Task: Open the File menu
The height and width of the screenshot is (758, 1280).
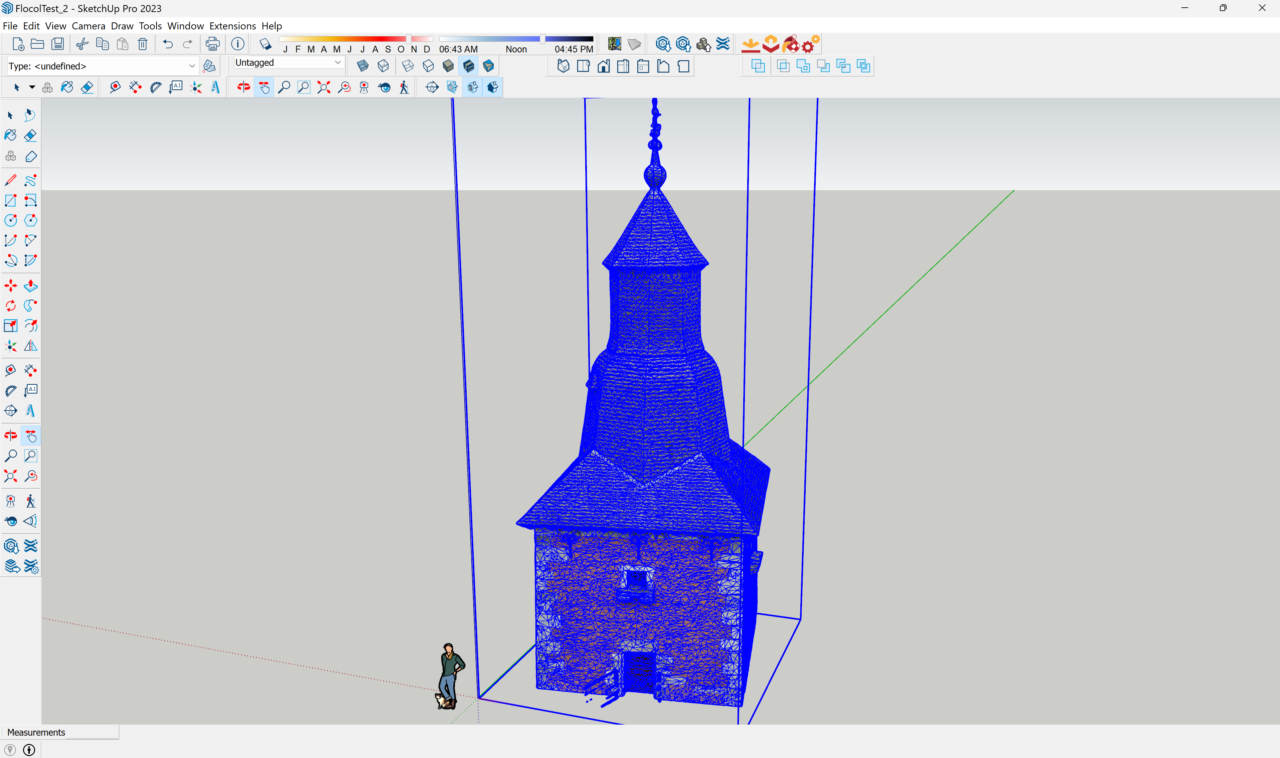Action: click(x=10, y=26)
